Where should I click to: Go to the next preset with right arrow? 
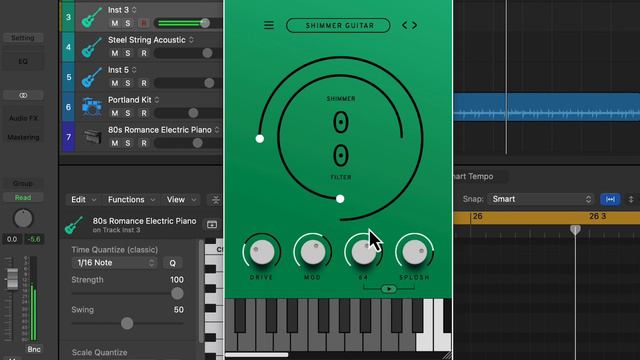tap(415, 25)
